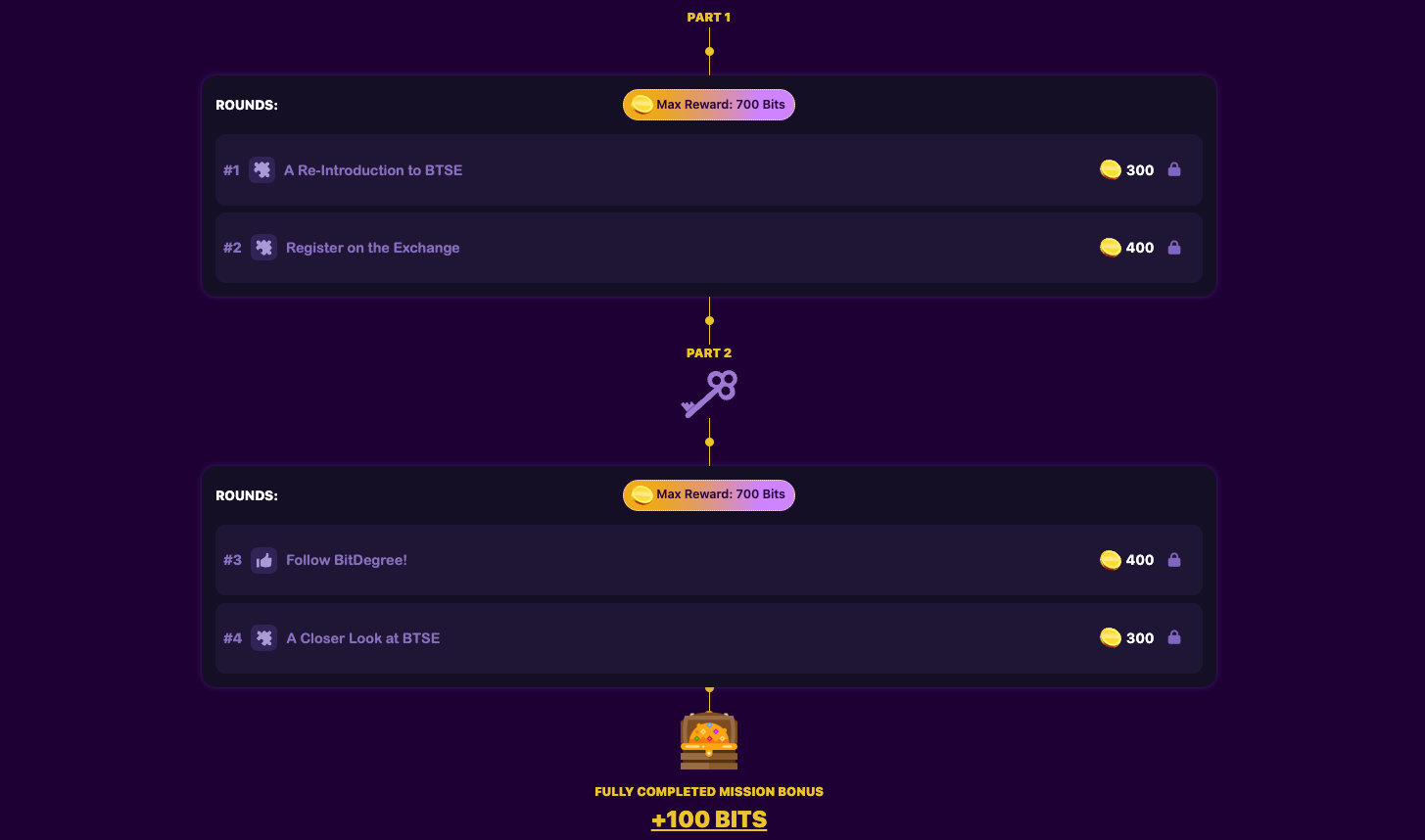Click coin icon next to 300 in round #1
Viewport: 1425px width, 840px height.
(x=1110, y=169)
